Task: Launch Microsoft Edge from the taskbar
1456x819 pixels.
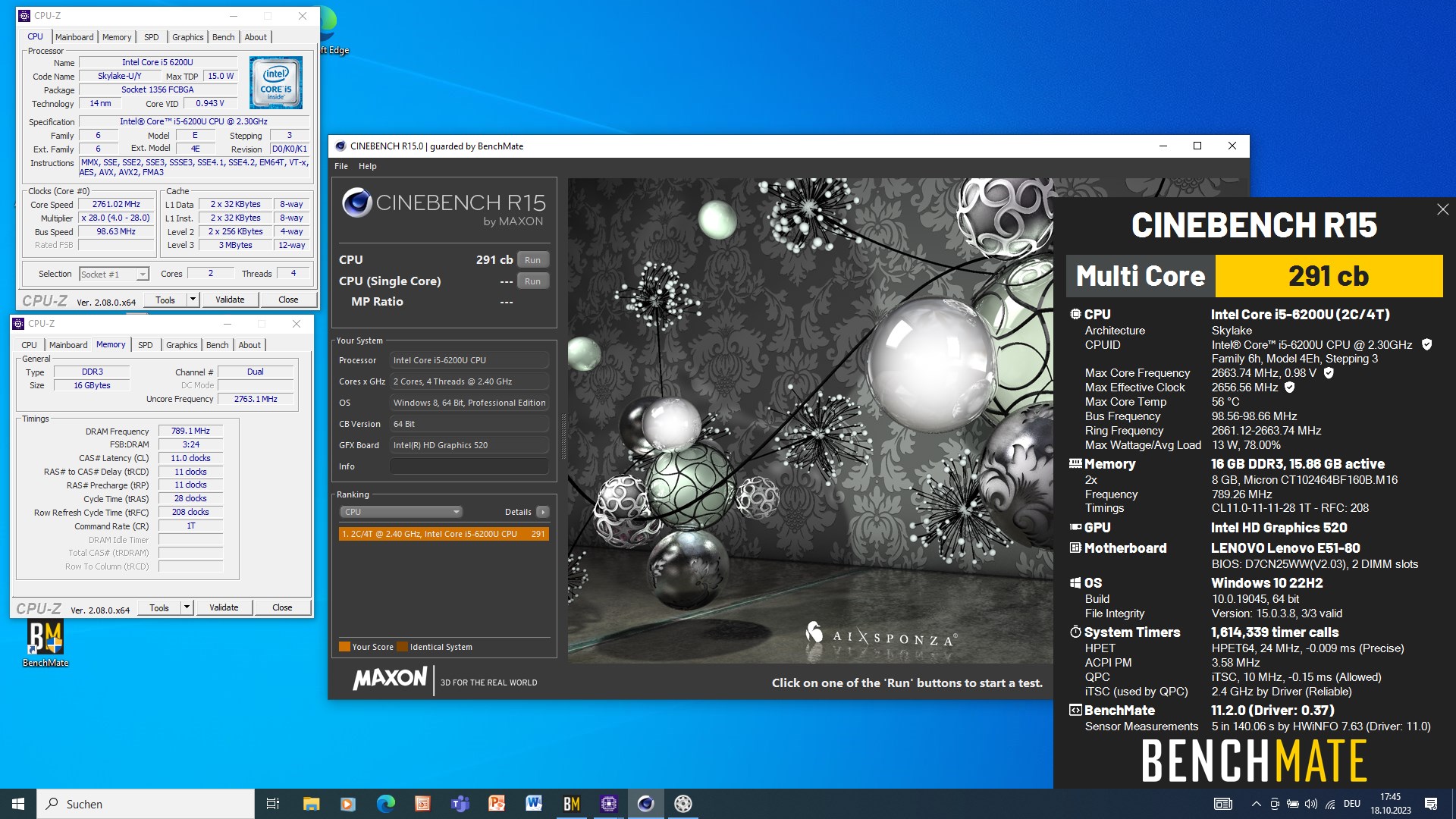Action: click(385, 804)
